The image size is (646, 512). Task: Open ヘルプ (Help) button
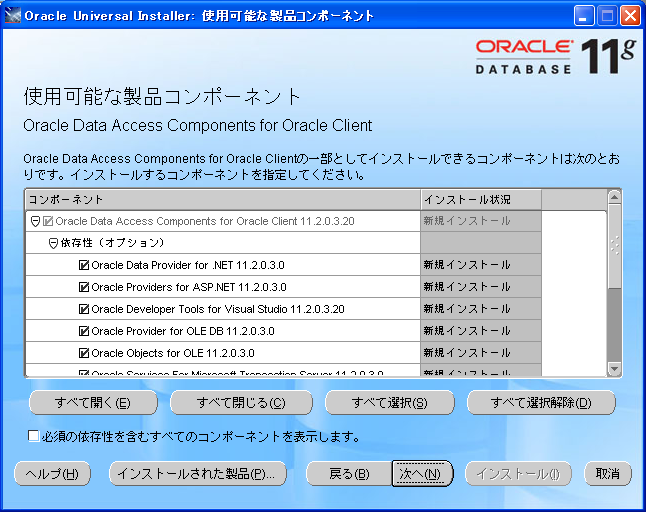53,473
